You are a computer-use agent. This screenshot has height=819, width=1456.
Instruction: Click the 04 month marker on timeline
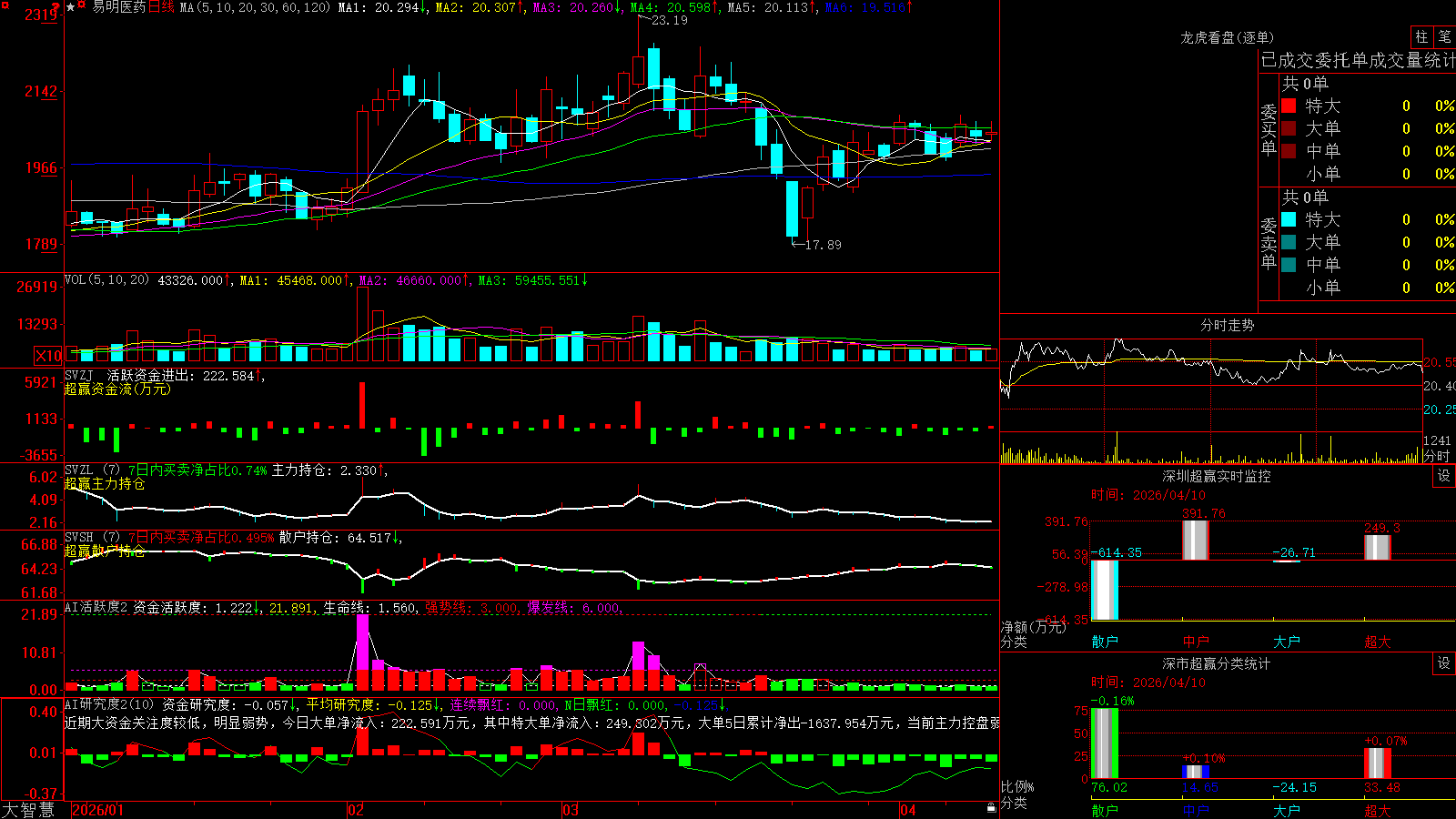(x=907, y=810)
